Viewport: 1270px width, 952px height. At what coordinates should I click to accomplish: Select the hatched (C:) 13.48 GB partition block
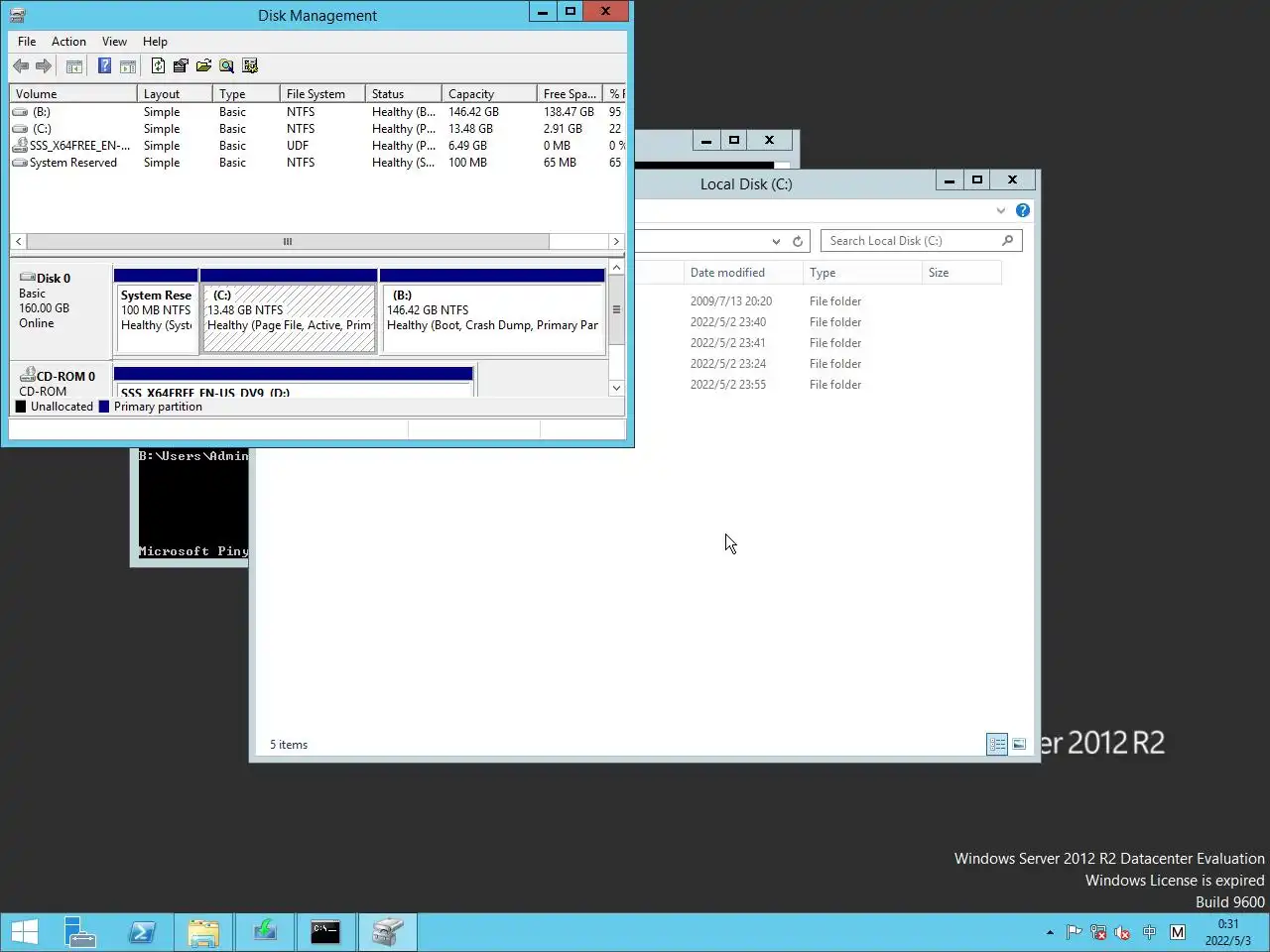pyautogui.click(x=289, y=316)
